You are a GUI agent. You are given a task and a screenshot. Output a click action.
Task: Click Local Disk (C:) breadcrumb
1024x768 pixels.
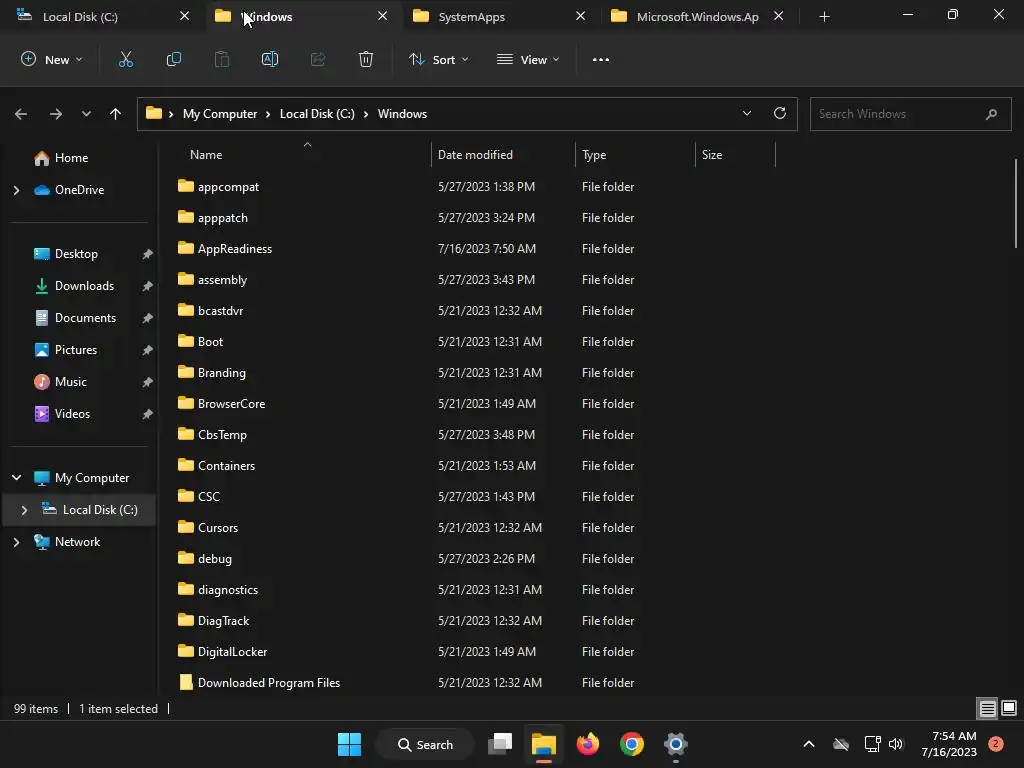317,114
